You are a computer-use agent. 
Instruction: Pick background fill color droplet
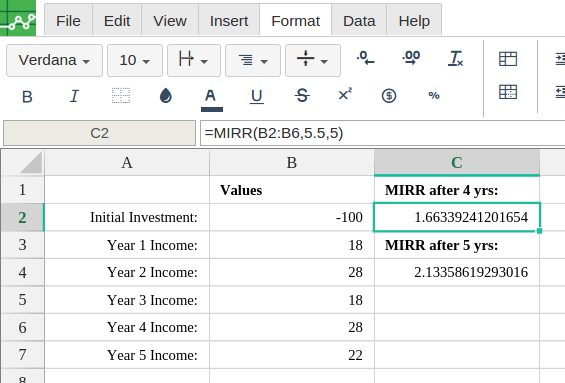pos(165,96)
